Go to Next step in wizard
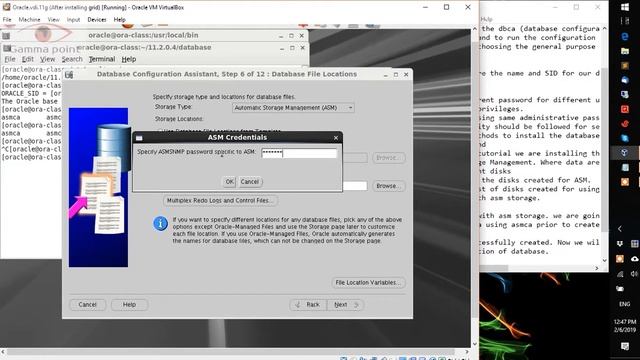This screenshot has width=640, height=360. [x=345, y=304]
